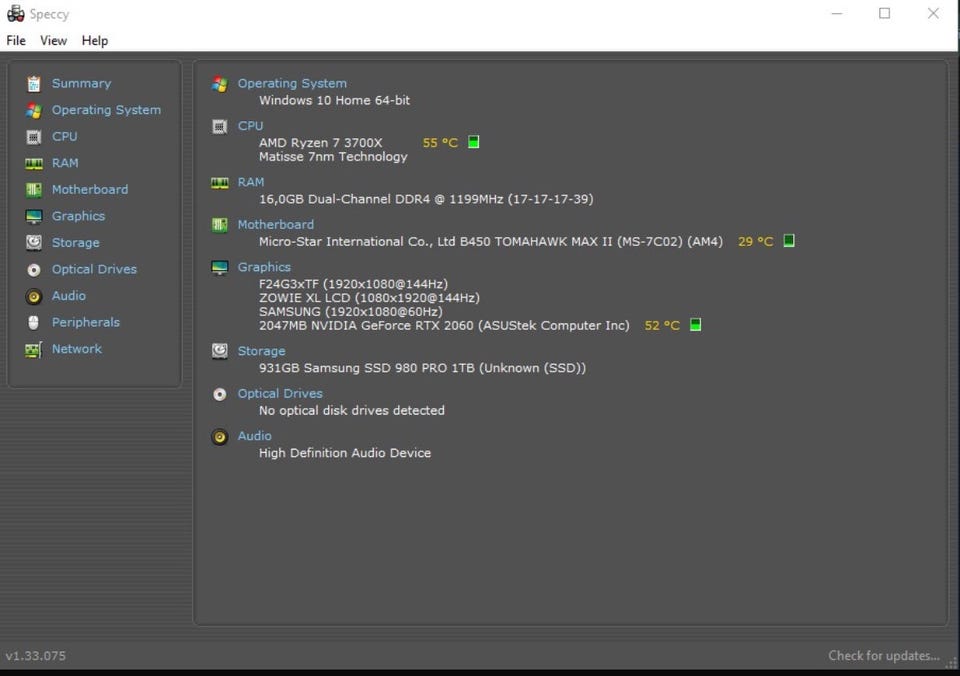Image resolution: width=960 pixels, height=676 pixels.
Task: Select Graphics in the sidebar
Action: pos(78,216)
